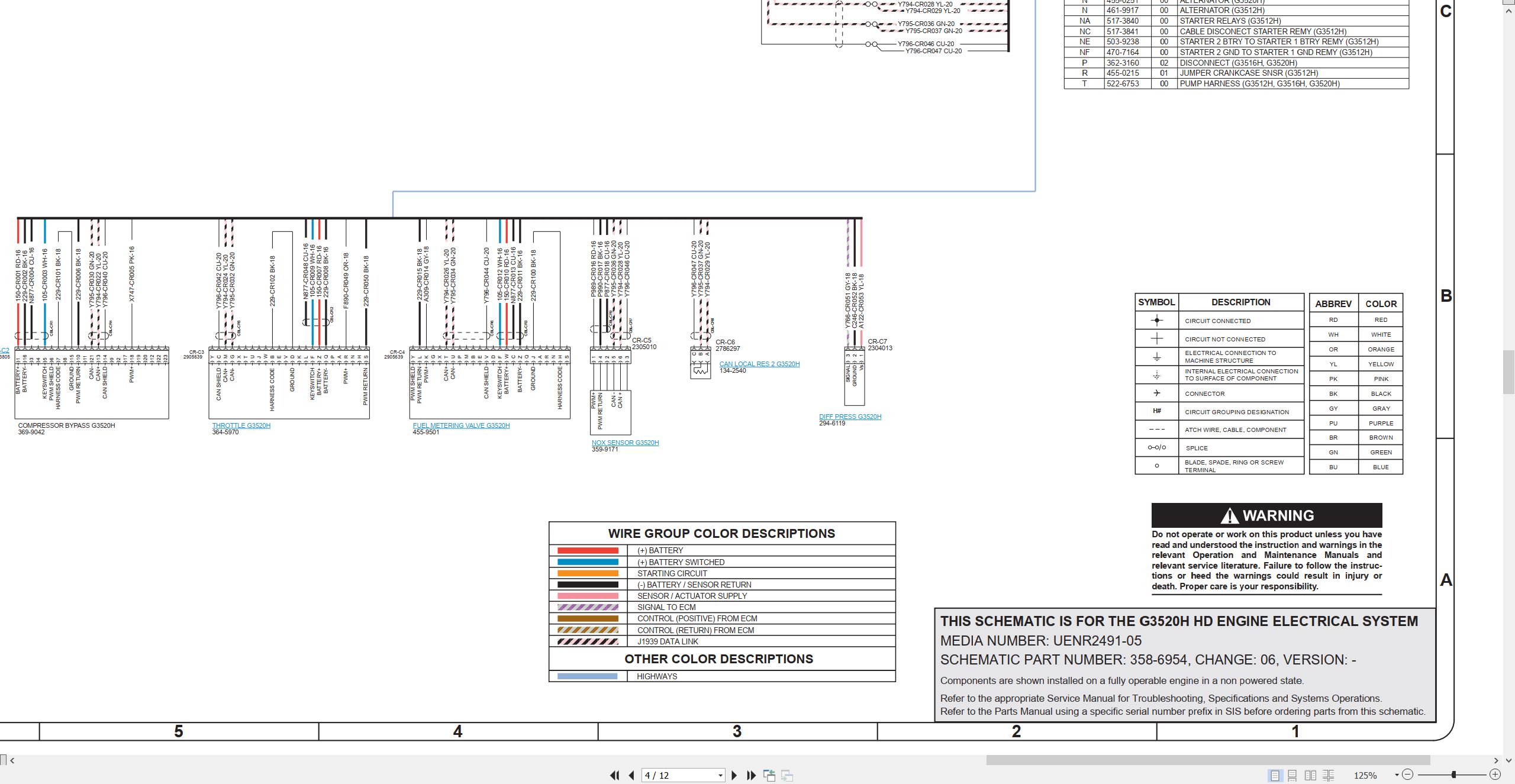
Task: Click the vertical scrollbar thumb
Action: [1508, 372]
